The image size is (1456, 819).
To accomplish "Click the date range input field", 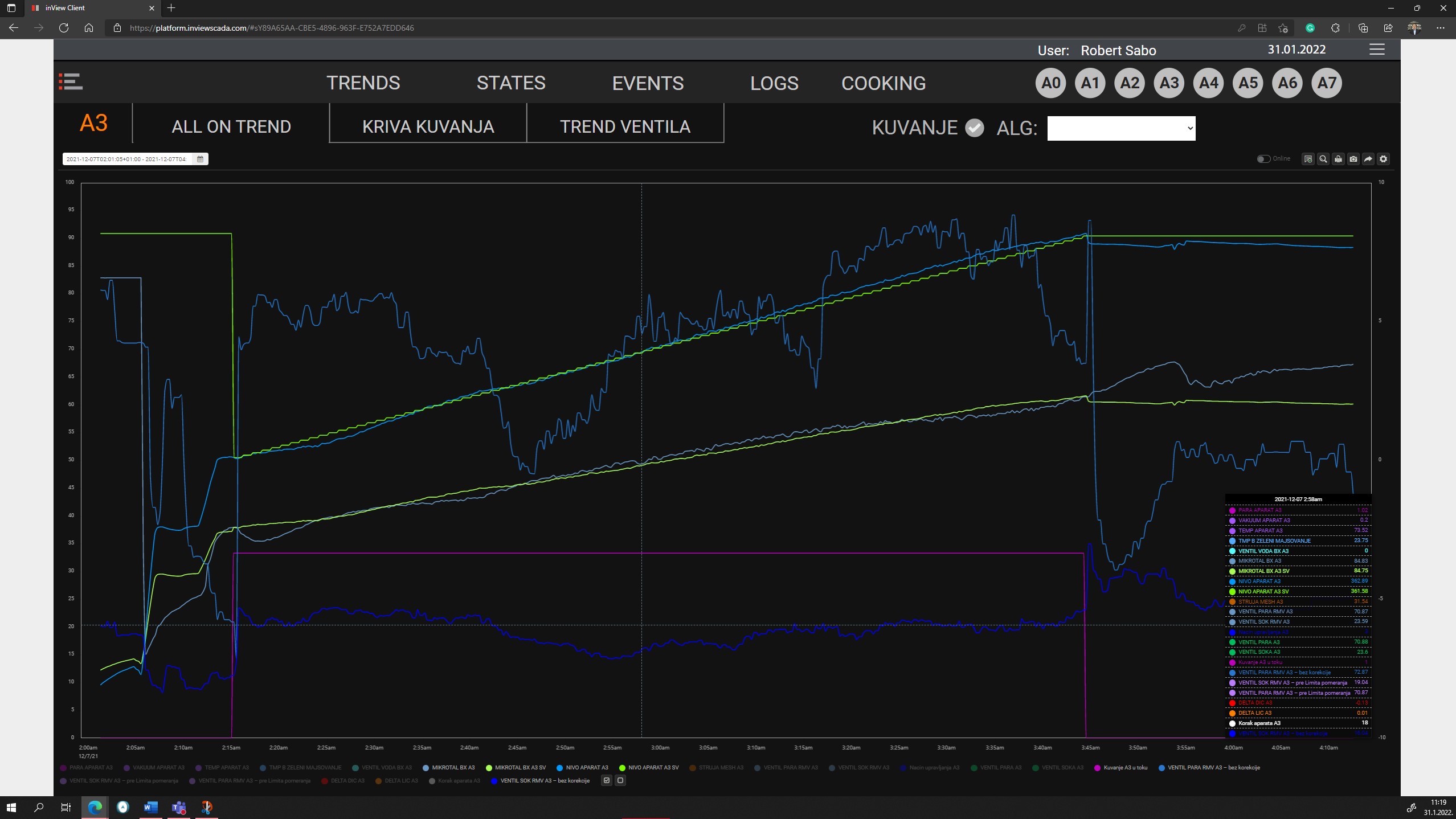I will click(128, 159).
